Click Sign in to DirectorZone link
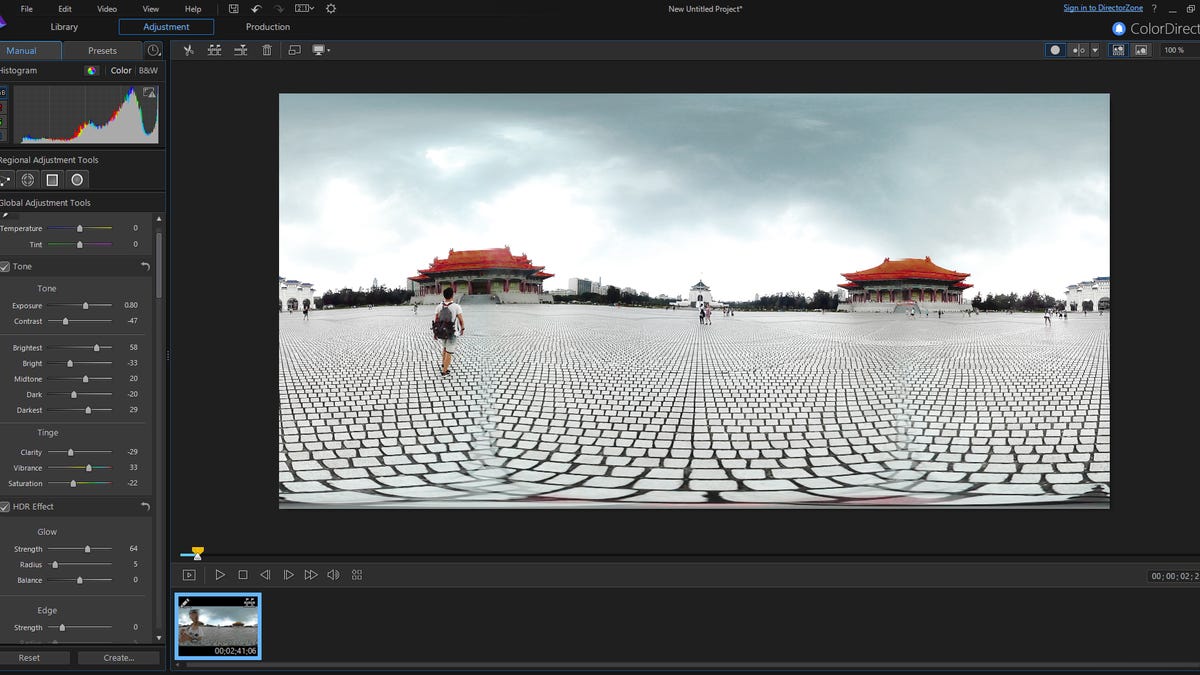The image size is (1200, 675). tap(1103, 8)
